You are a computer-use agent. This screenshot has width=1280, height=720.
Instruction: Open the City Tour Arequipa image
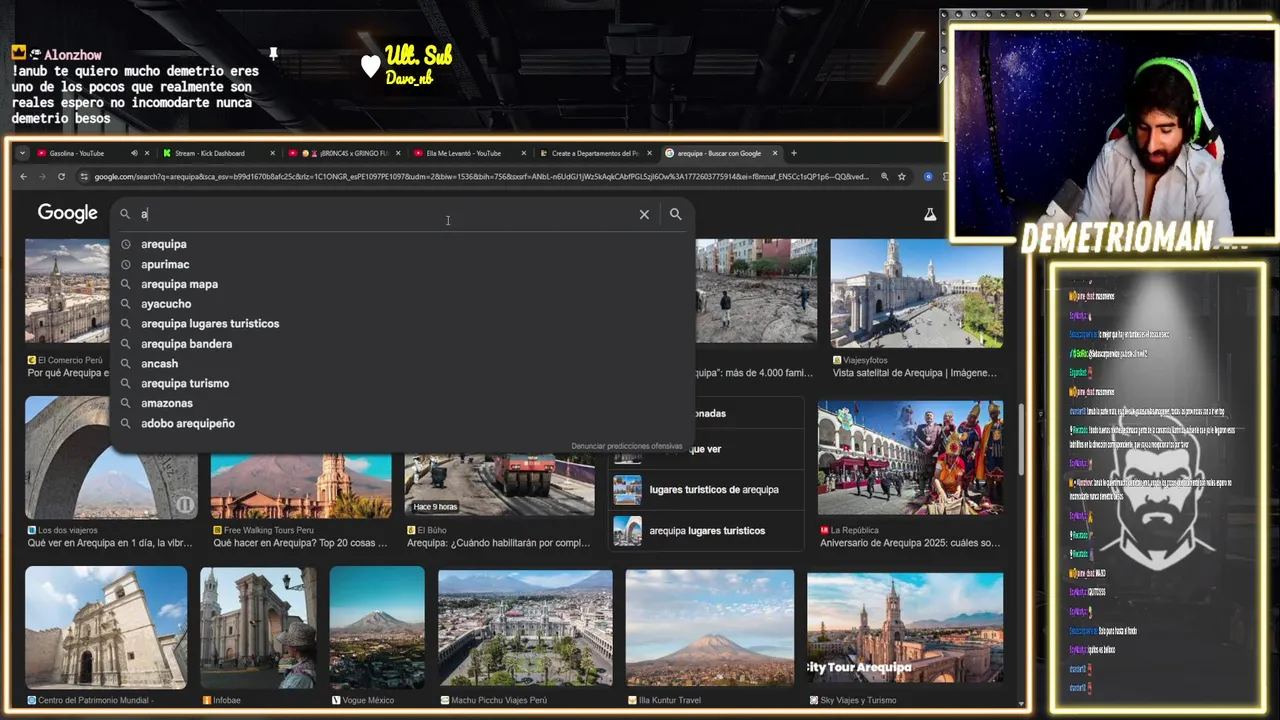(905, 627)
